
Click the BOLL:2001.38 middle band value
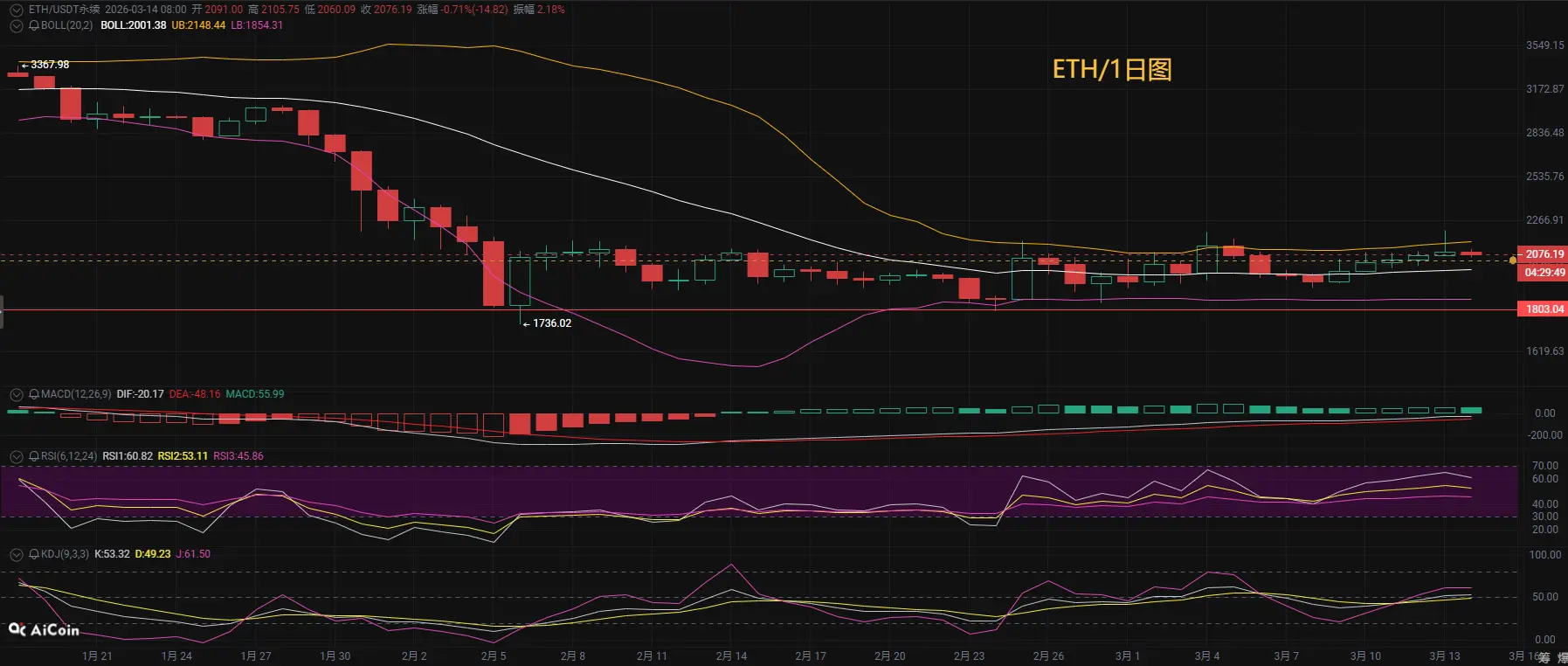pos(134,25)
